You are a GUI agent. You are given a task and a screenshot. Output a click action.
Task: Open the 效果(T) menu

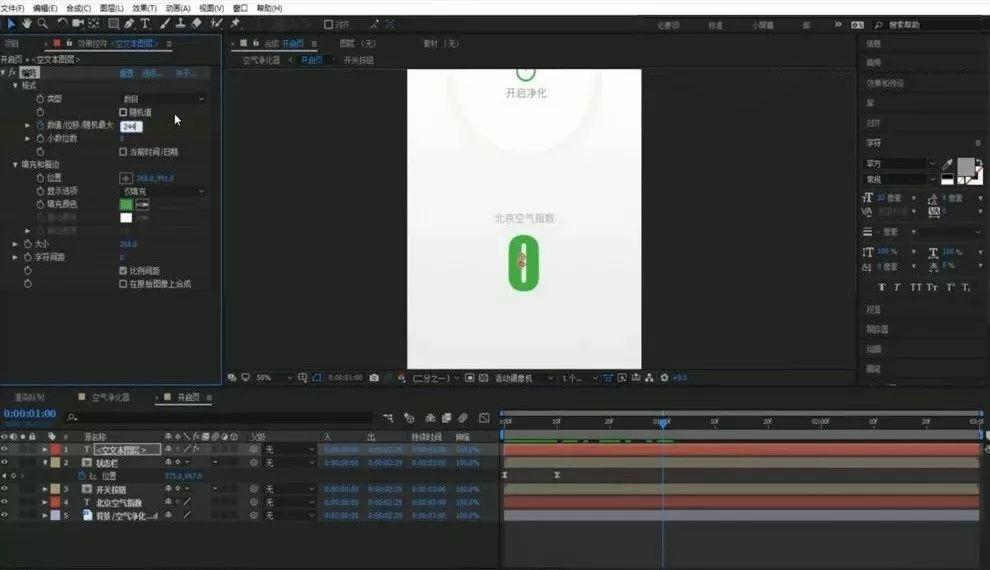pyautogui.click(x=145, y=8)
